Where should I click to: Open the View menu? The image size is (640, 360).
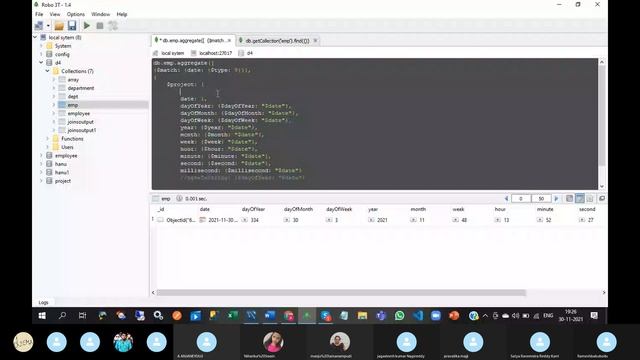(55, 14)
